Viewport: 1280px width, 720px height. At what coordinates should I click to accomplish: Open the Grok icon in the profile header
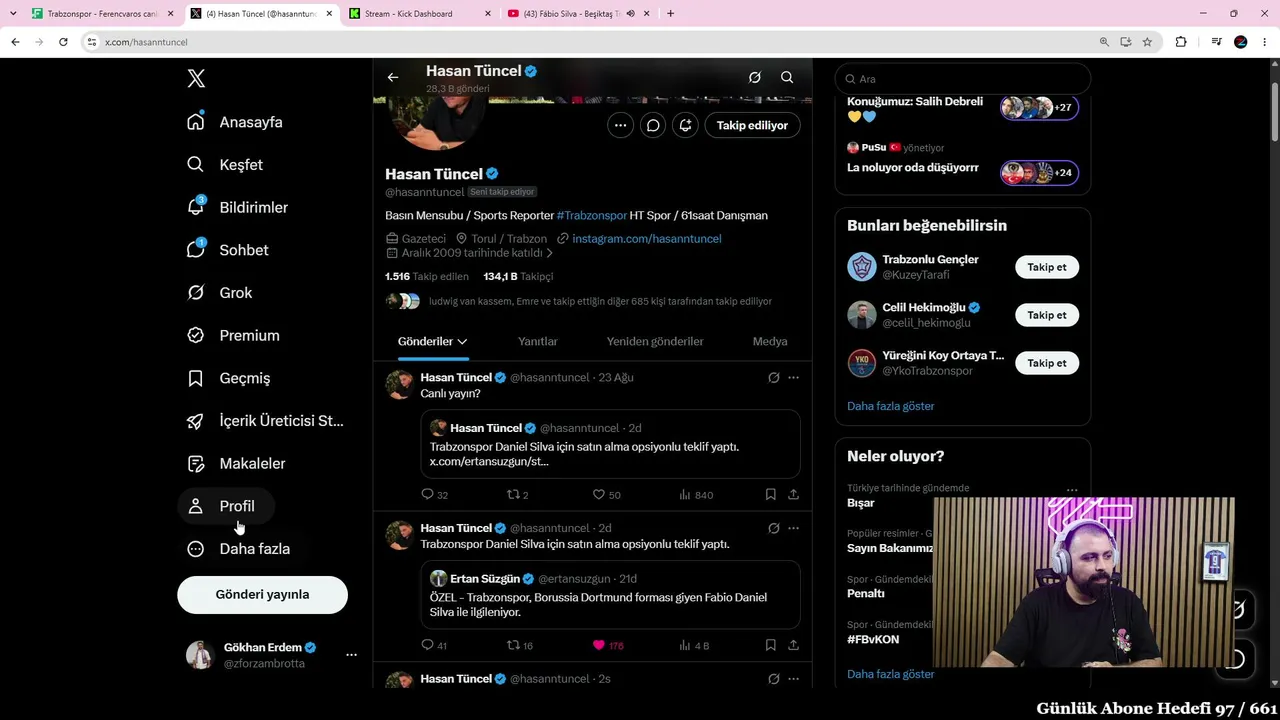[755, 77]
